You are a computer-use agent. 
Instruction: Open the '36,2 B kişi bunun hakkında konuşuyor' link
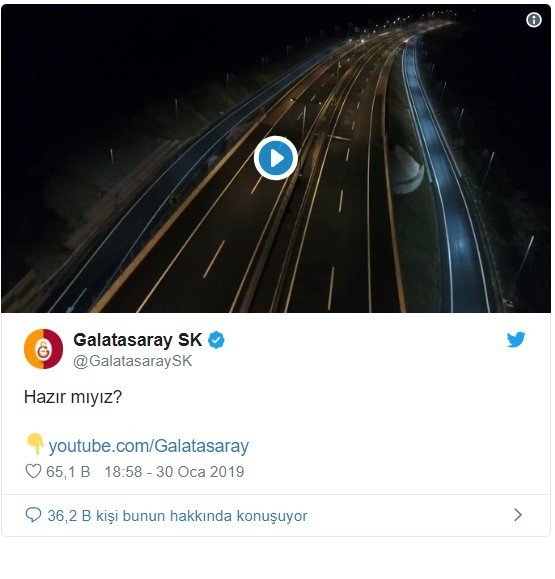pyautogui.click(x=177, y=515)
